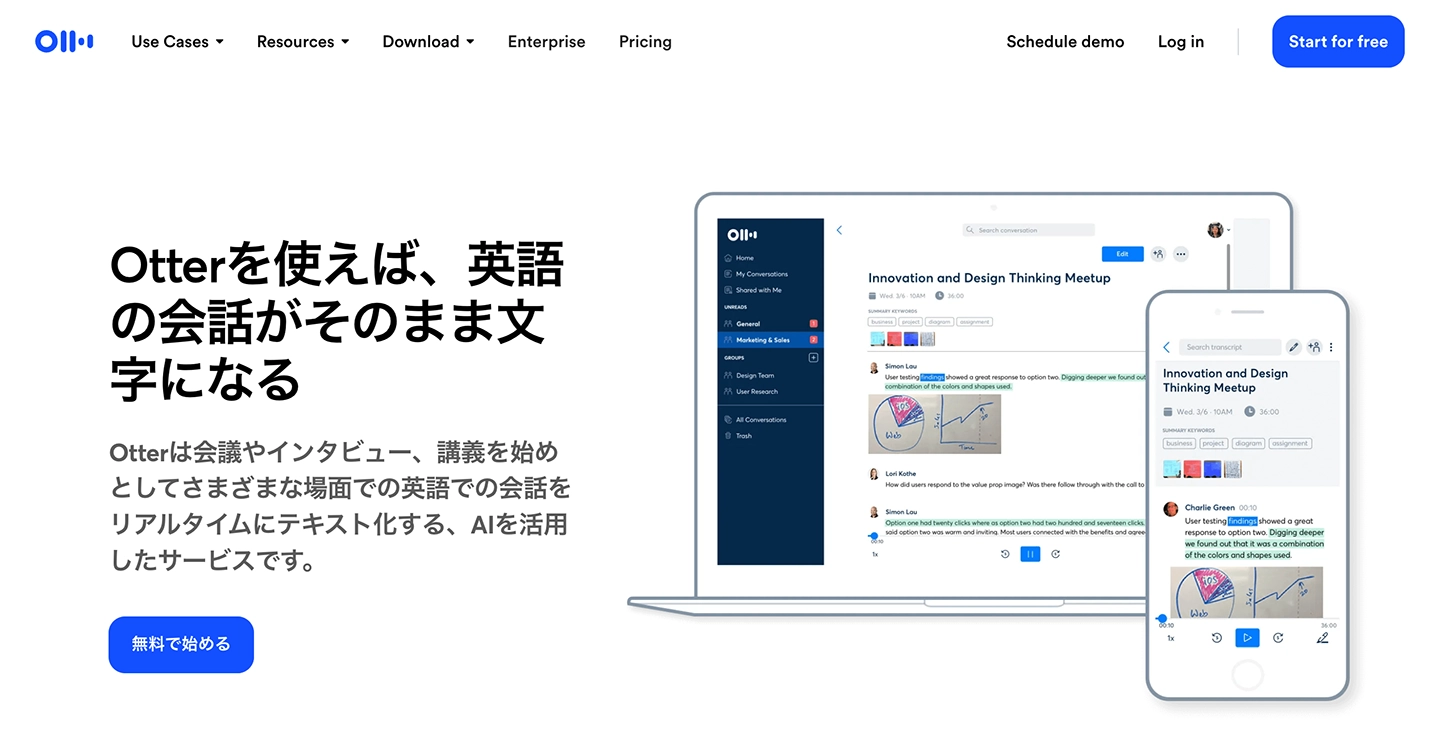1440x738 pixels.
Task: Click the calendar icon beside the laptop date
Action: click(873, 296)
